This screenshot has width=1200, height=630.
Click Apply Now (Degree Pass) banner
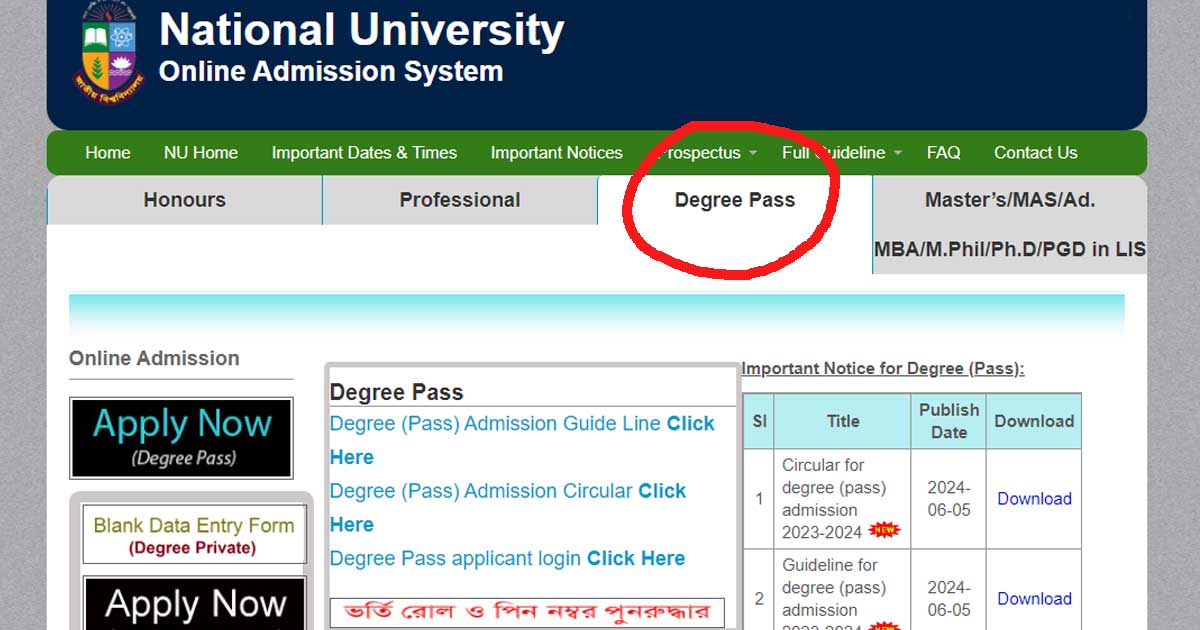181,438
